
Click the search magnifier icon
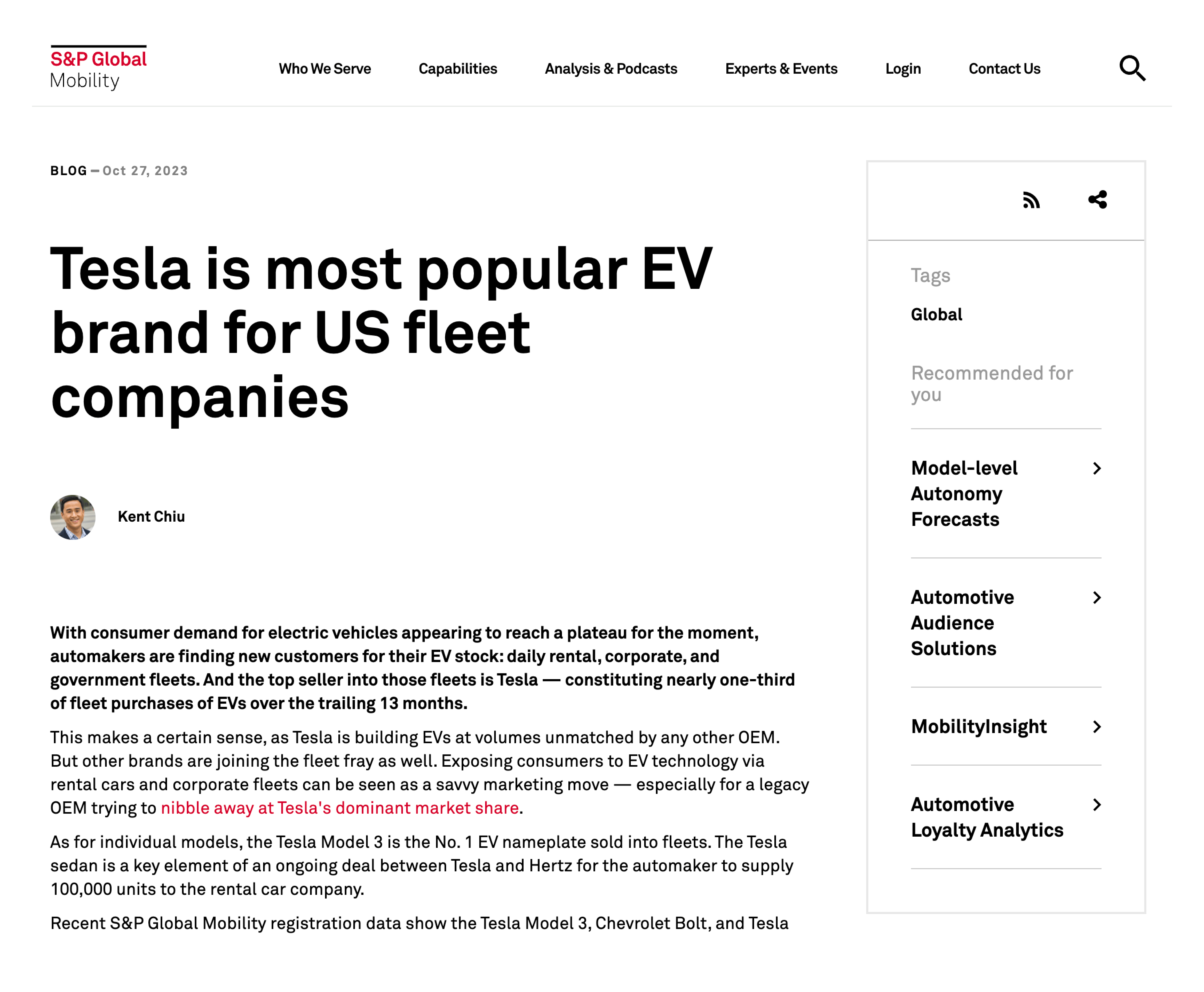pos(1131,69)
